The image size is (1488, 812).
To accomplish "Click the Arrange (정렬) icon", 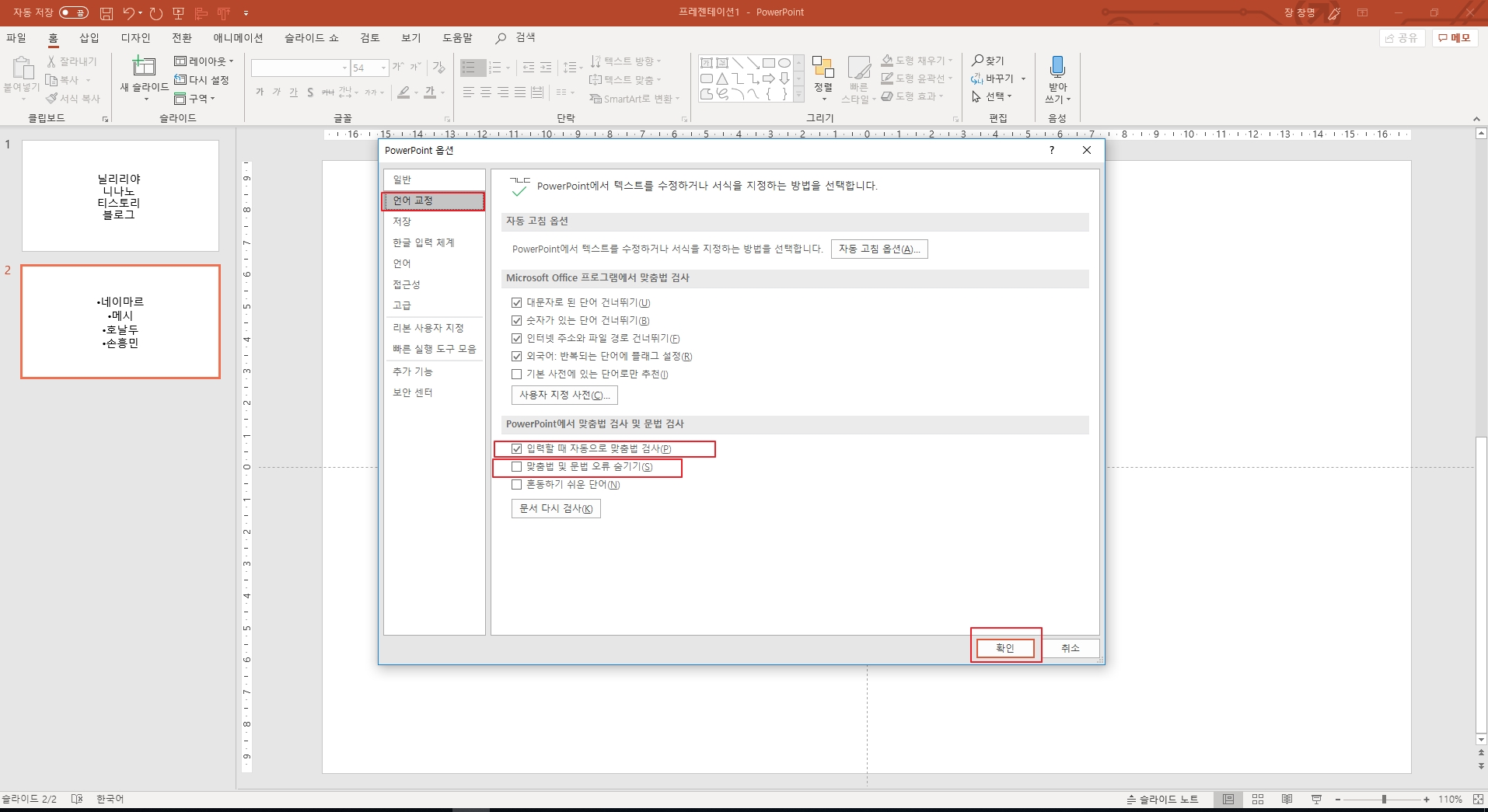I will click(x=823, y=67).
